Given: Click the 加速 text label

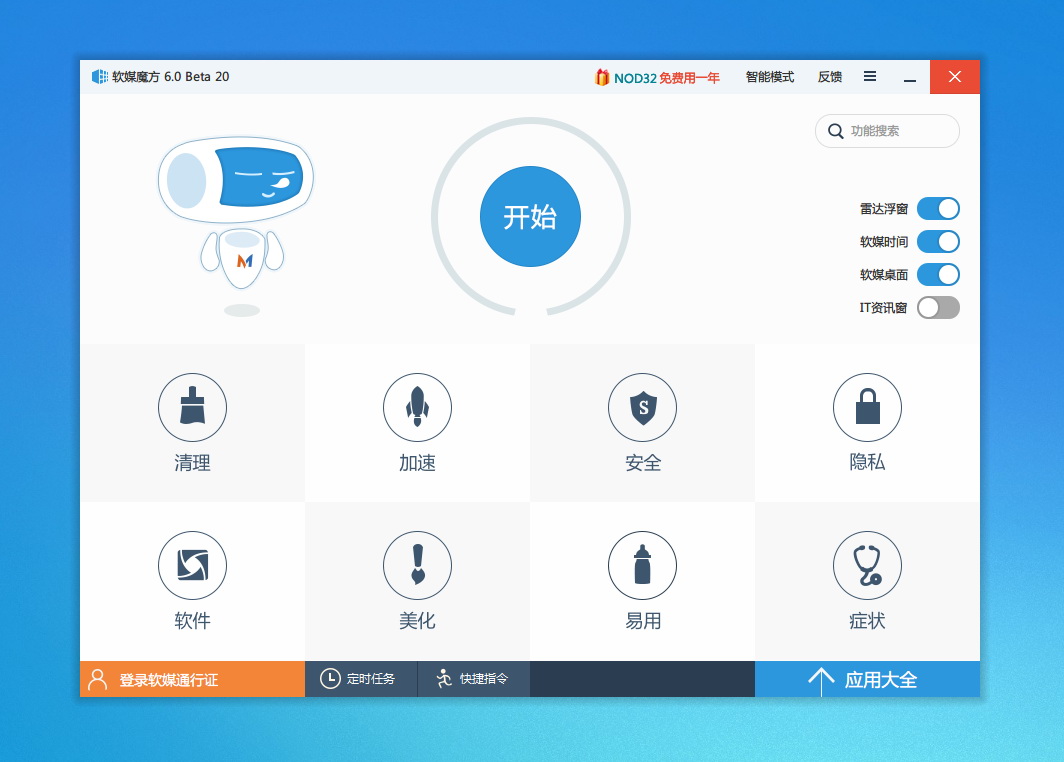Looking at the screenshot, I should tap(417, 463).
